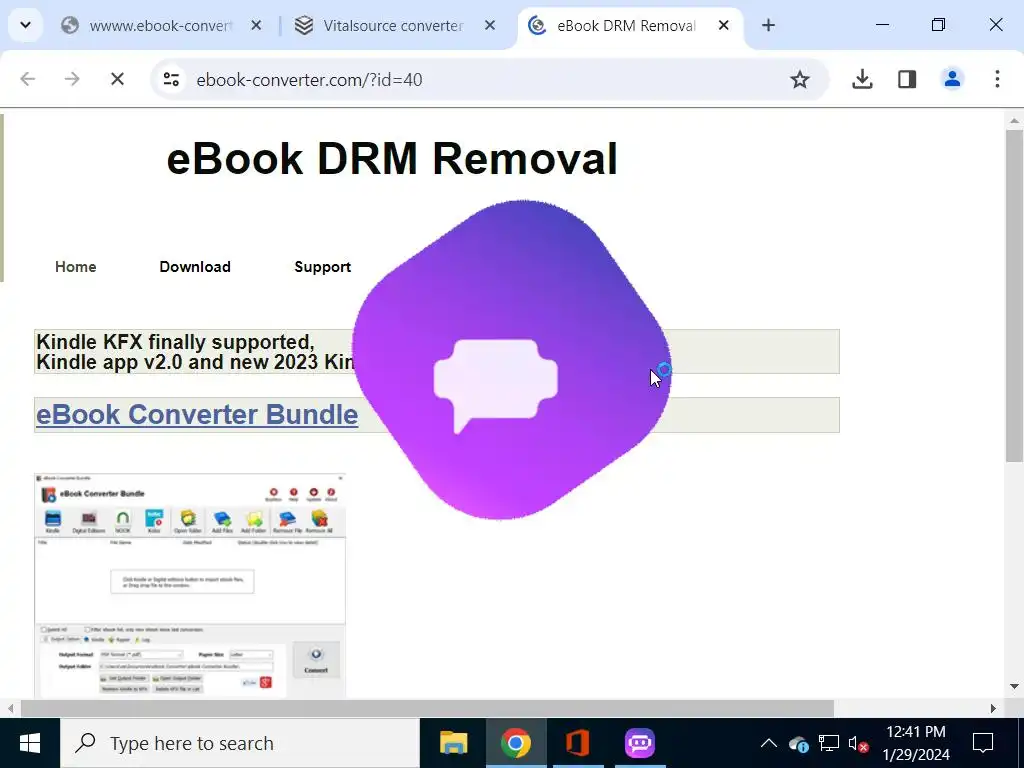Click the scroll right arrow
This screenshot has width=1024, height=768.
[993, 709]
